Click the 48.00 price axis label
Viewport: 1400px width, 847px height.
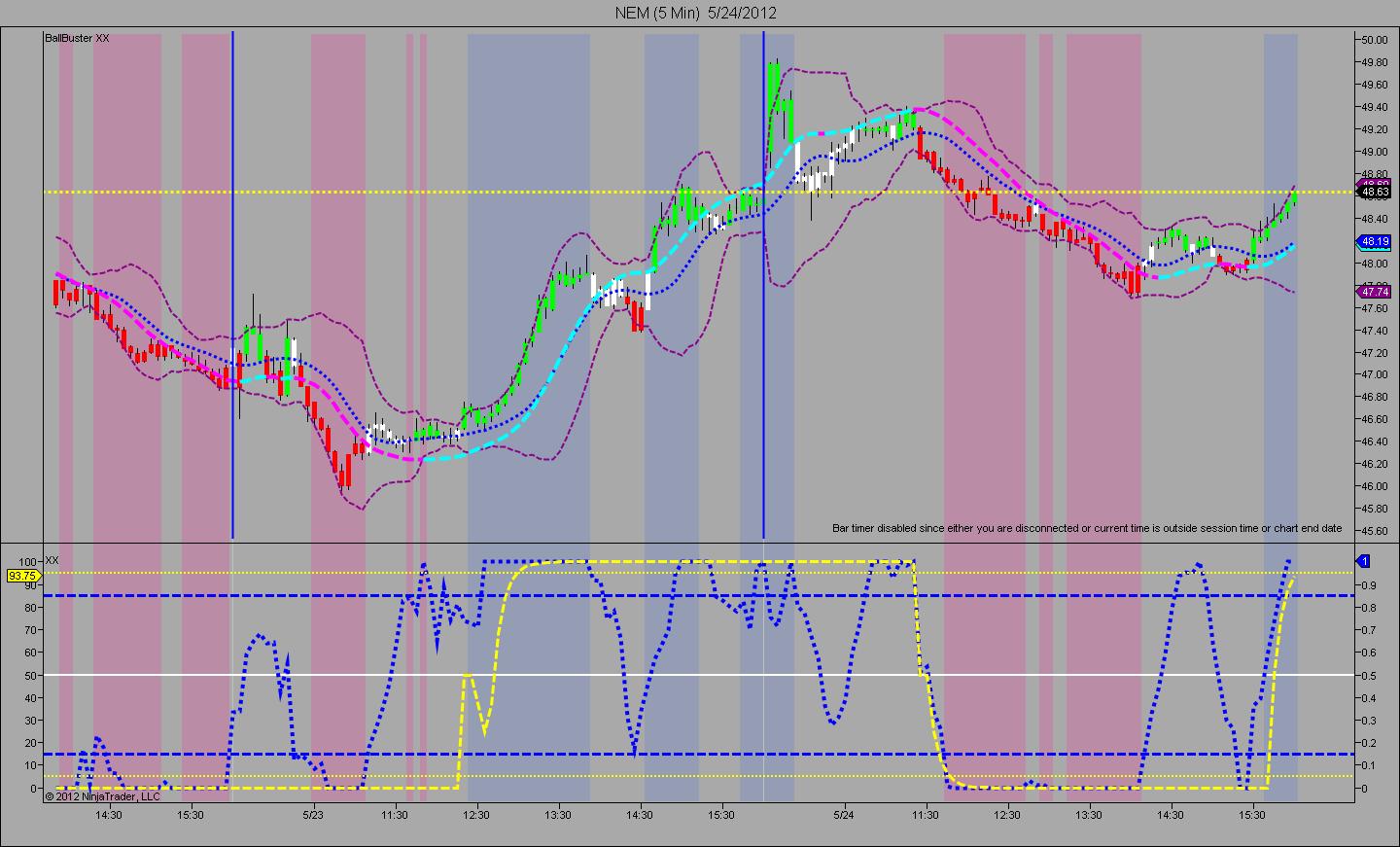[x=1375, y=264]
